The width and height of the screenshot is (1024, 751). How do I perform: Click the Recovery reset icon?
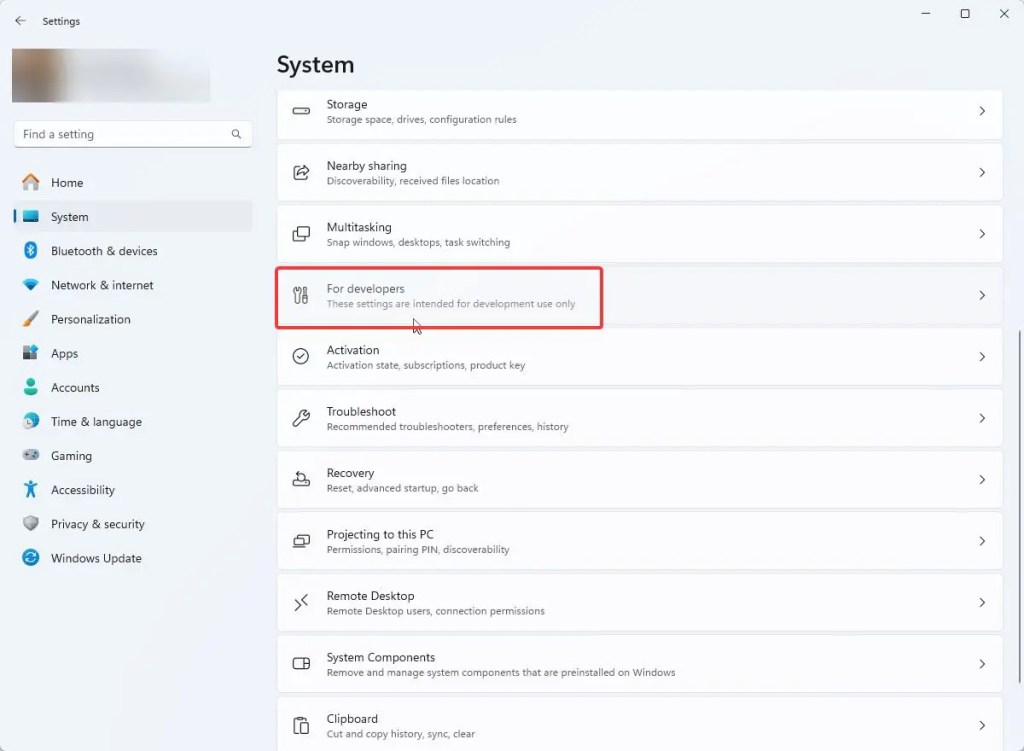tap(300, 479)
